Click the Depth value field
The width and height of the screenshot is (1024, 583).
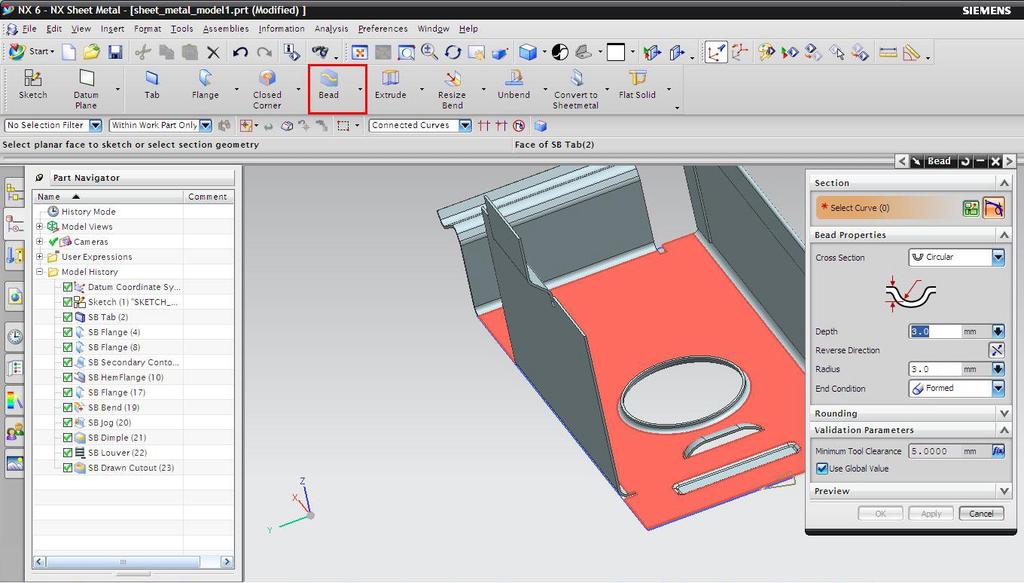[935, 331]
